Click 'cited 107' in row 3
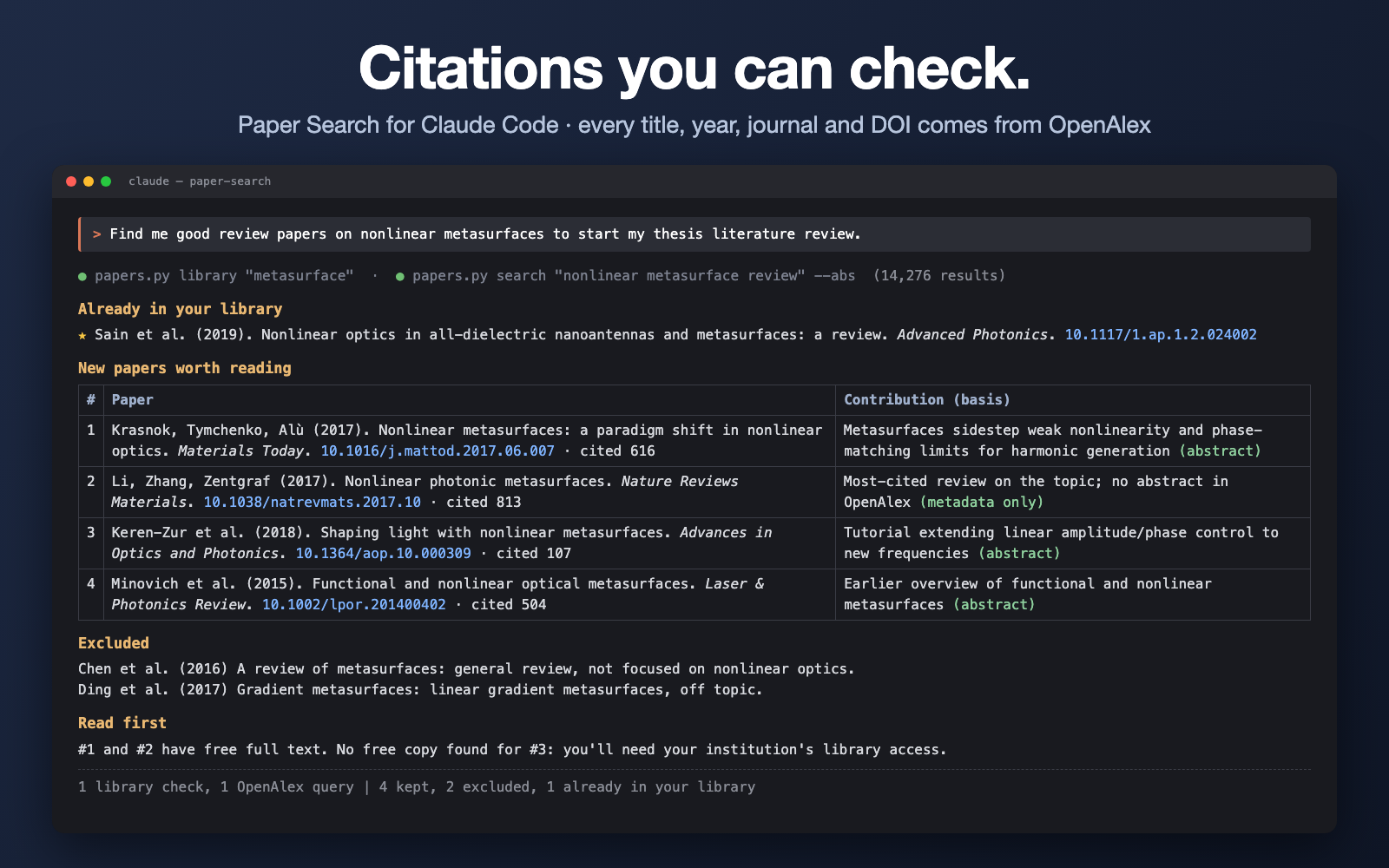 click(534, 554)
